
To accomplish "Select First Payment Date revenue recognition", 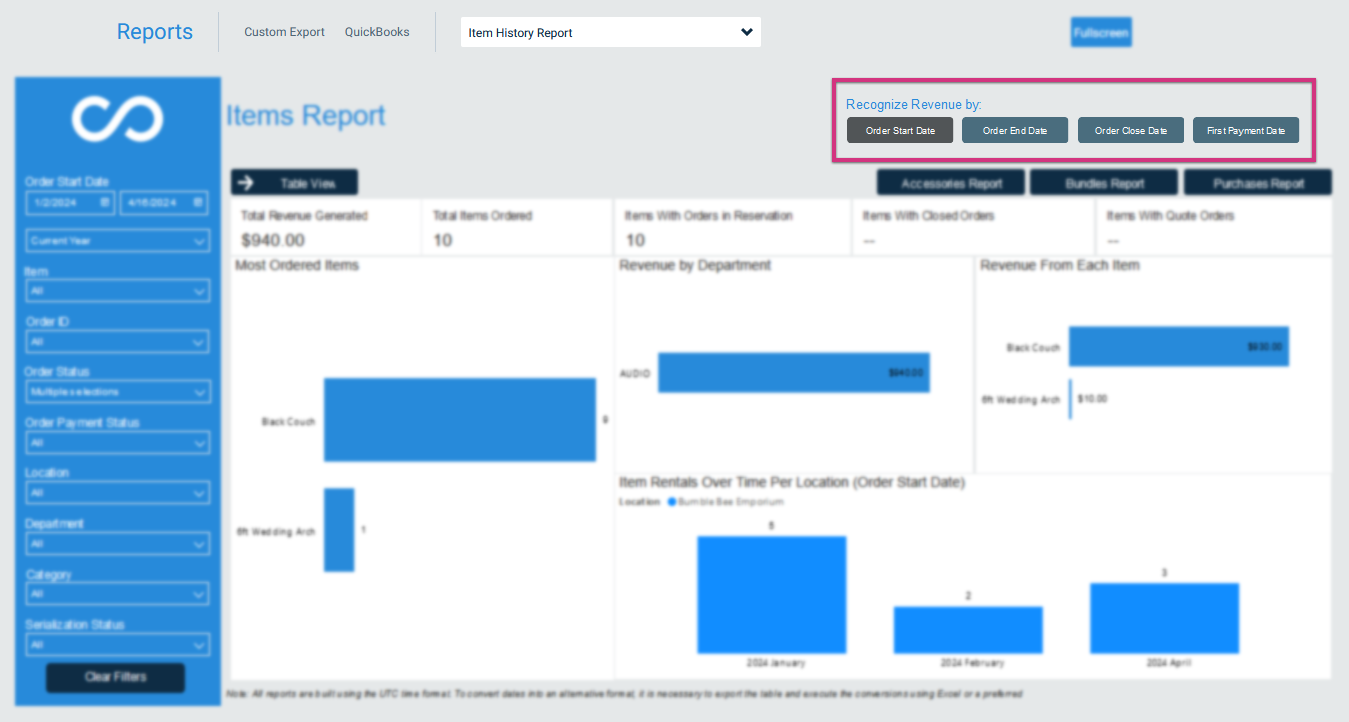I will coord(1246,131).
